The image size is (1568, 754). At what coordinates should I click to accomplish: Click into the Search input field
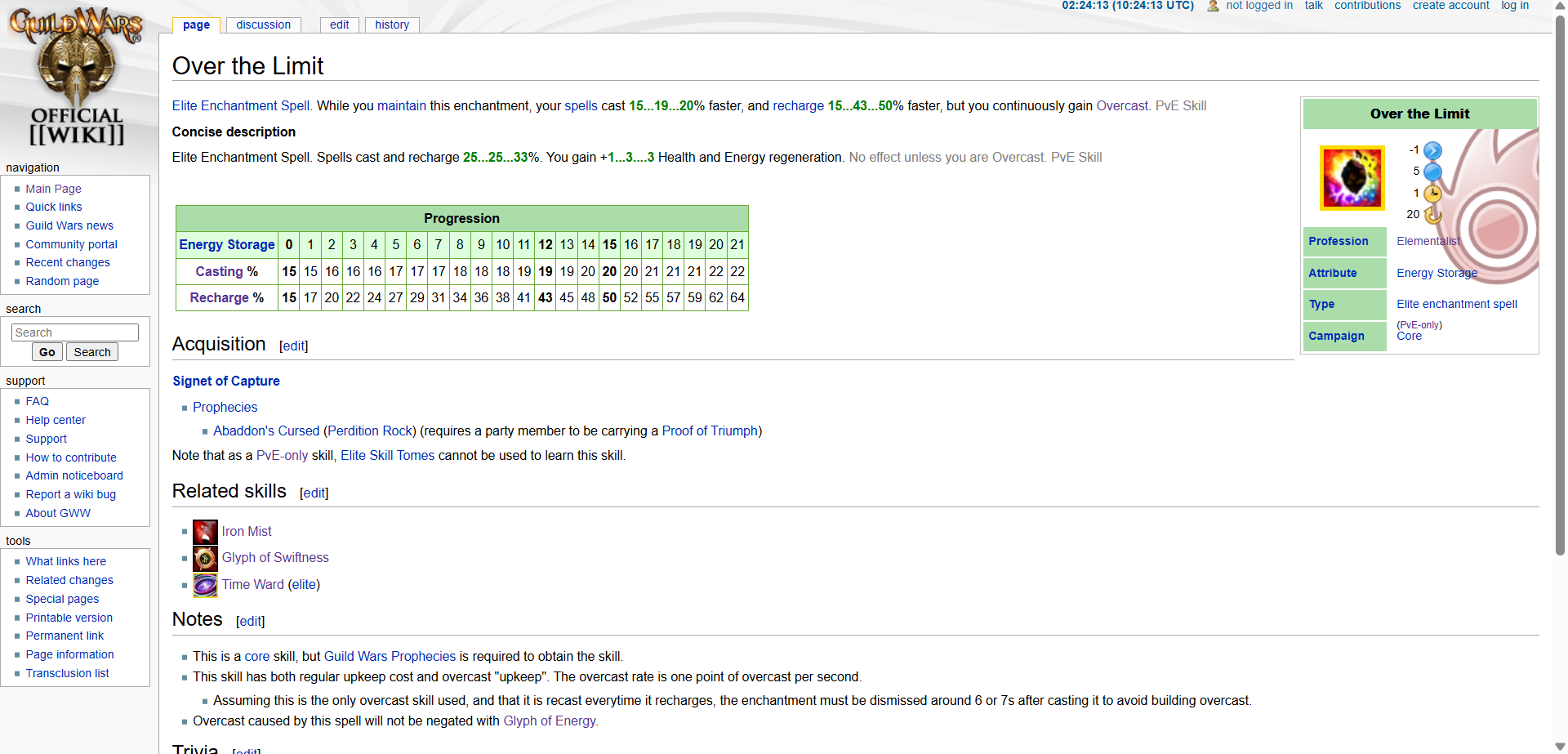coord(75,332)
